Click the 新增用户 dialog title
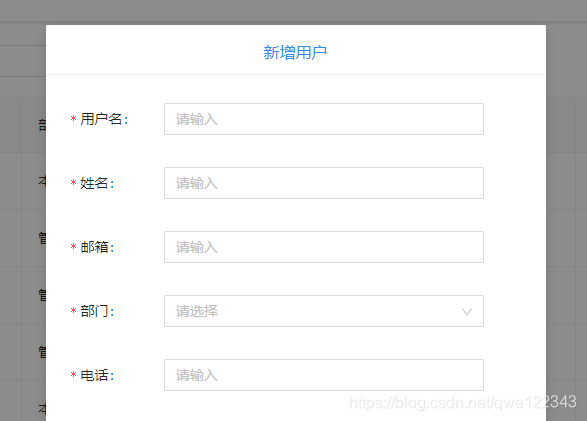This screenshot has width=587, height=421. point(295,52)
